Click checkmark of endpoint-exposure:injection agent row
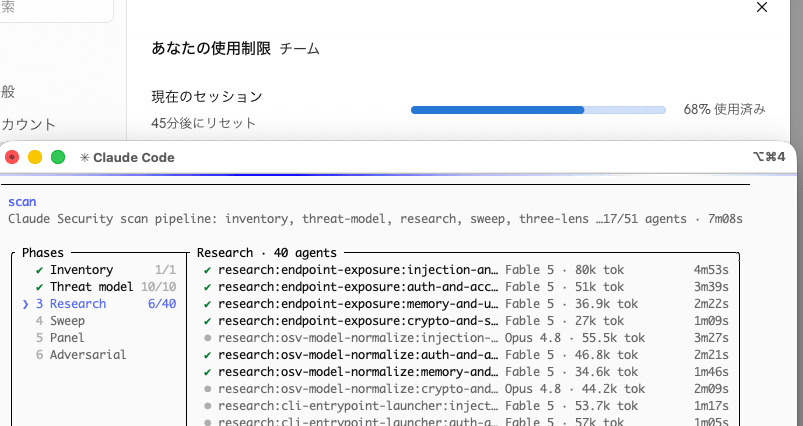803x426 pixels. [207, 270]
